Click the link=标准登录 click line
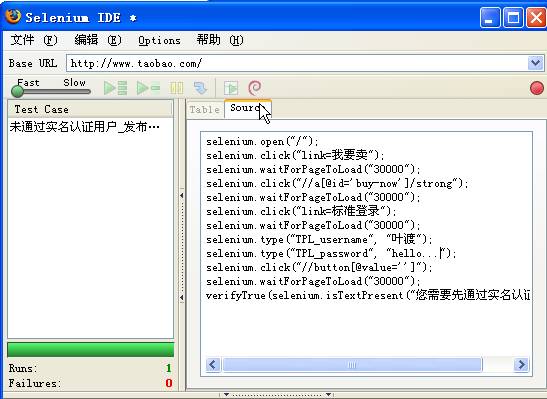The width and height of the screenshot is (547, 399). click(x=301, y=211)
